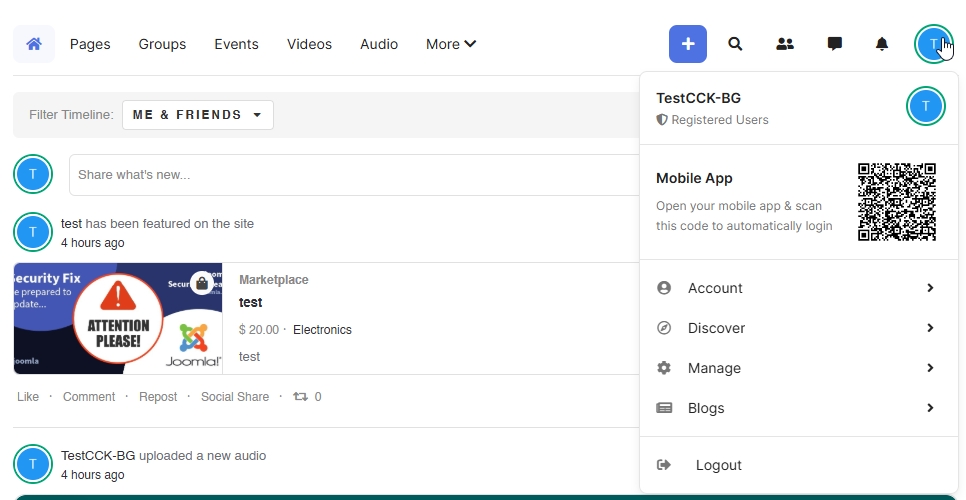Expand the Discover submenu
Screen dimensions: 966x500
click(x=797, y=328)
